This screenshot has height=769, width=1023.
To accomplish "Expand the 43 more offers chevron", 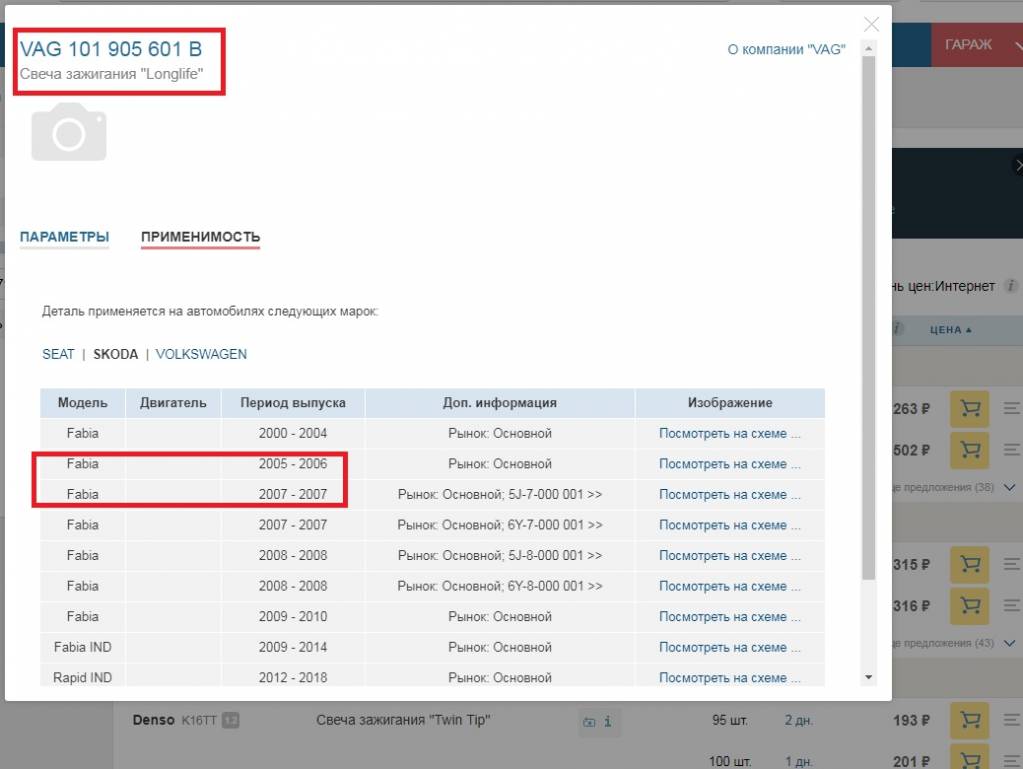I will tap(1014, 643).
